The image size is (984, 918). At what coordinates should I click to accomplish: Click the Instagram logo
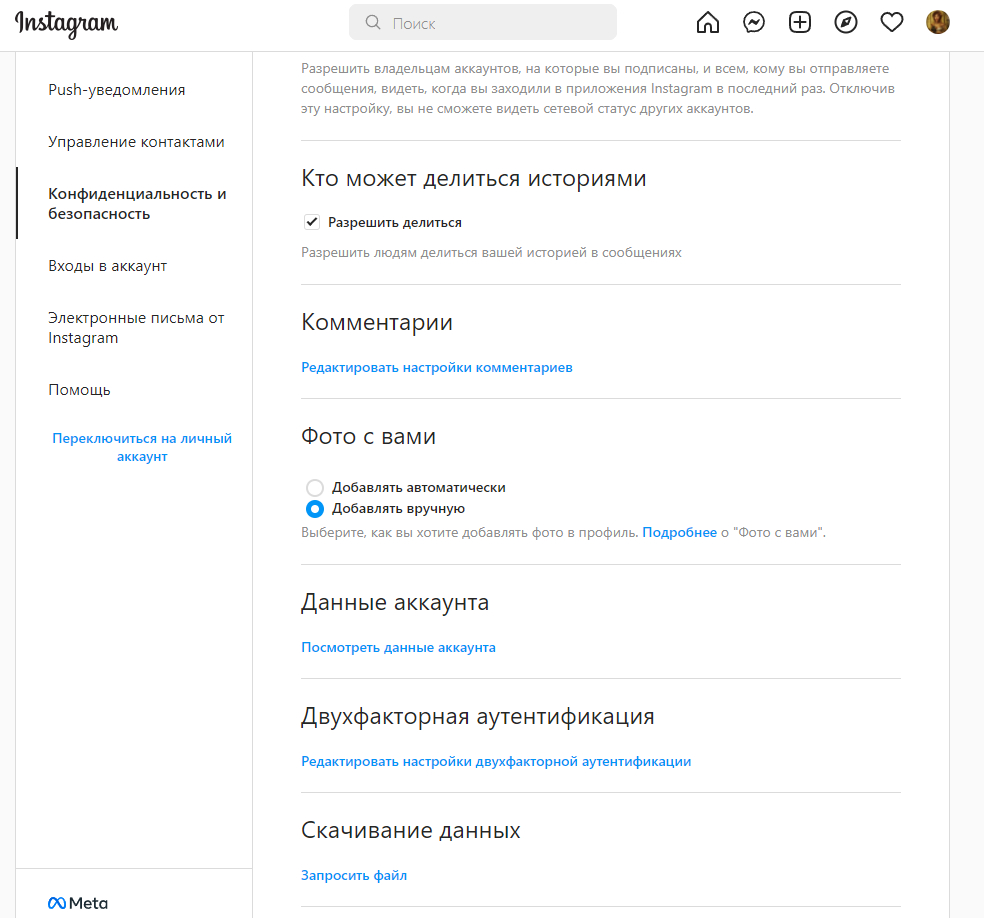tap(66, 24)
